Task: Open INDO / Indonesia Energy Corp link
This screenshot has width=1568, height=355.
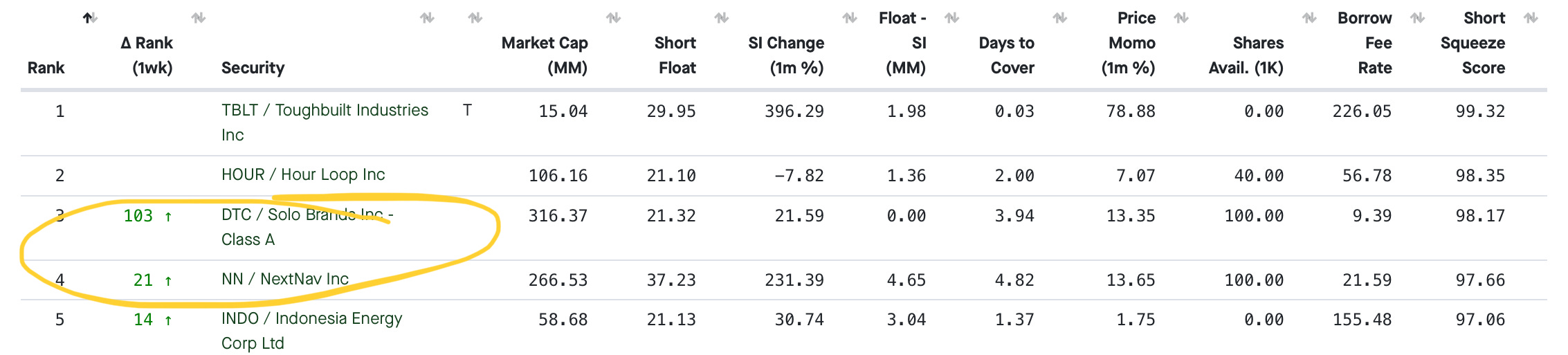Action: tap(311, 331)
